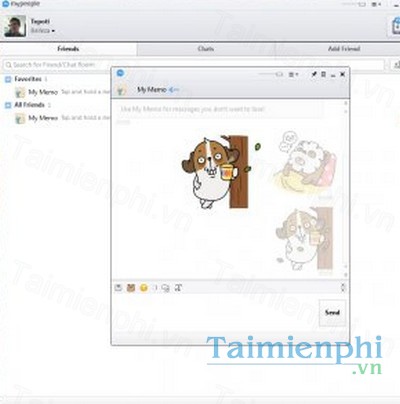
Task: Select the Friends tab
Action: (x=68, y=49)
